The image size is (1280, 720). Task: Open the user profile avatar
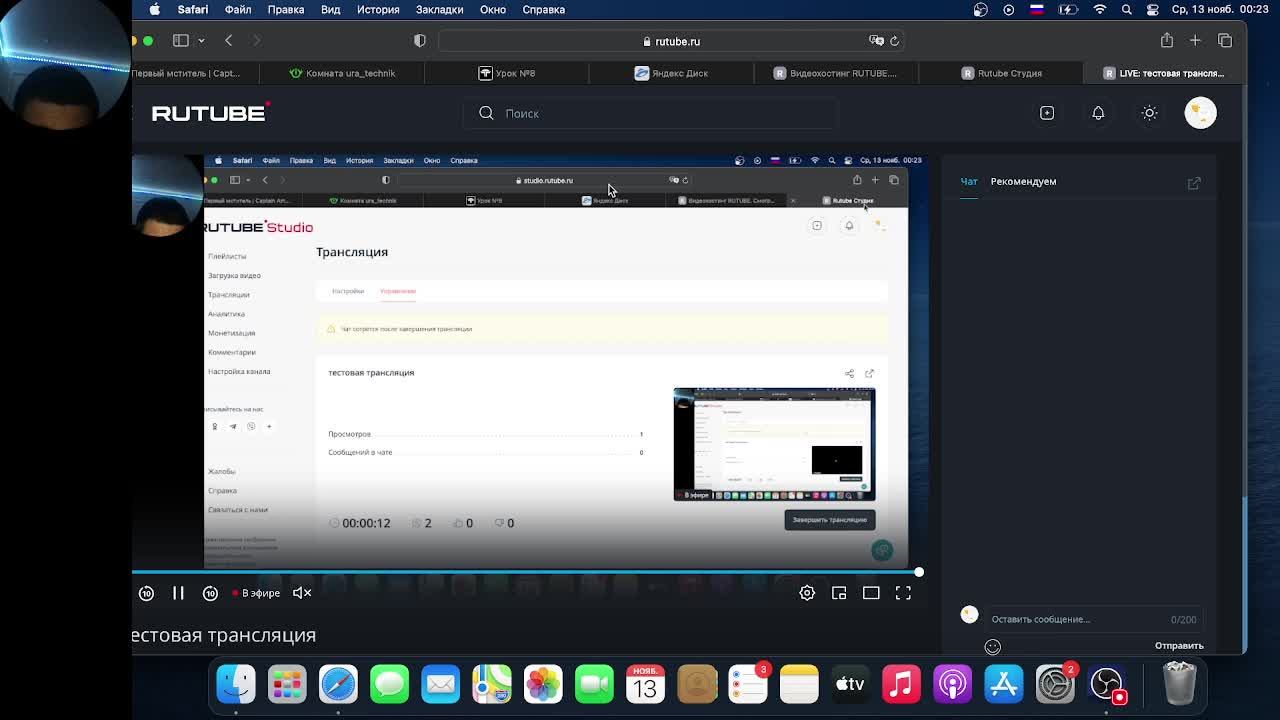coord(1200,113)
